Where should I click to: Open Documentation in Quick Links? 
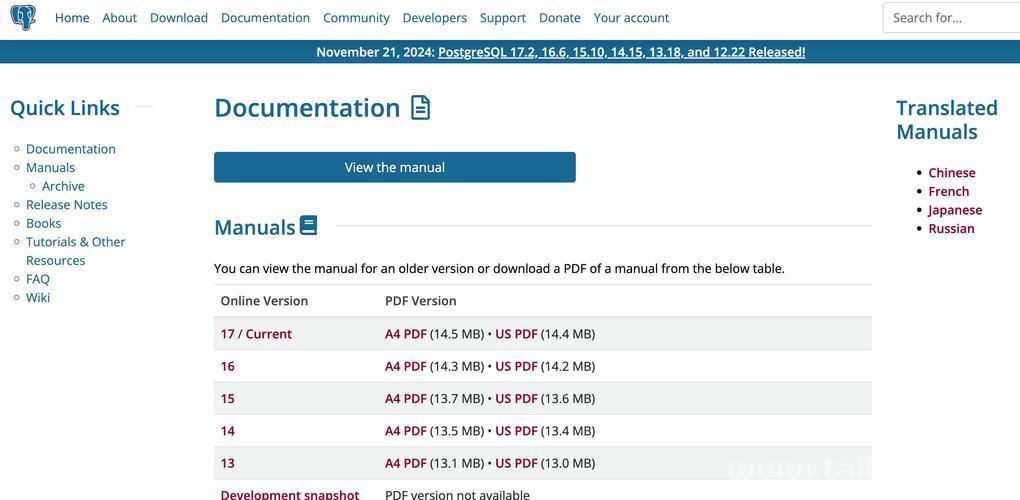pyautogui.click(x=71, y=149)
